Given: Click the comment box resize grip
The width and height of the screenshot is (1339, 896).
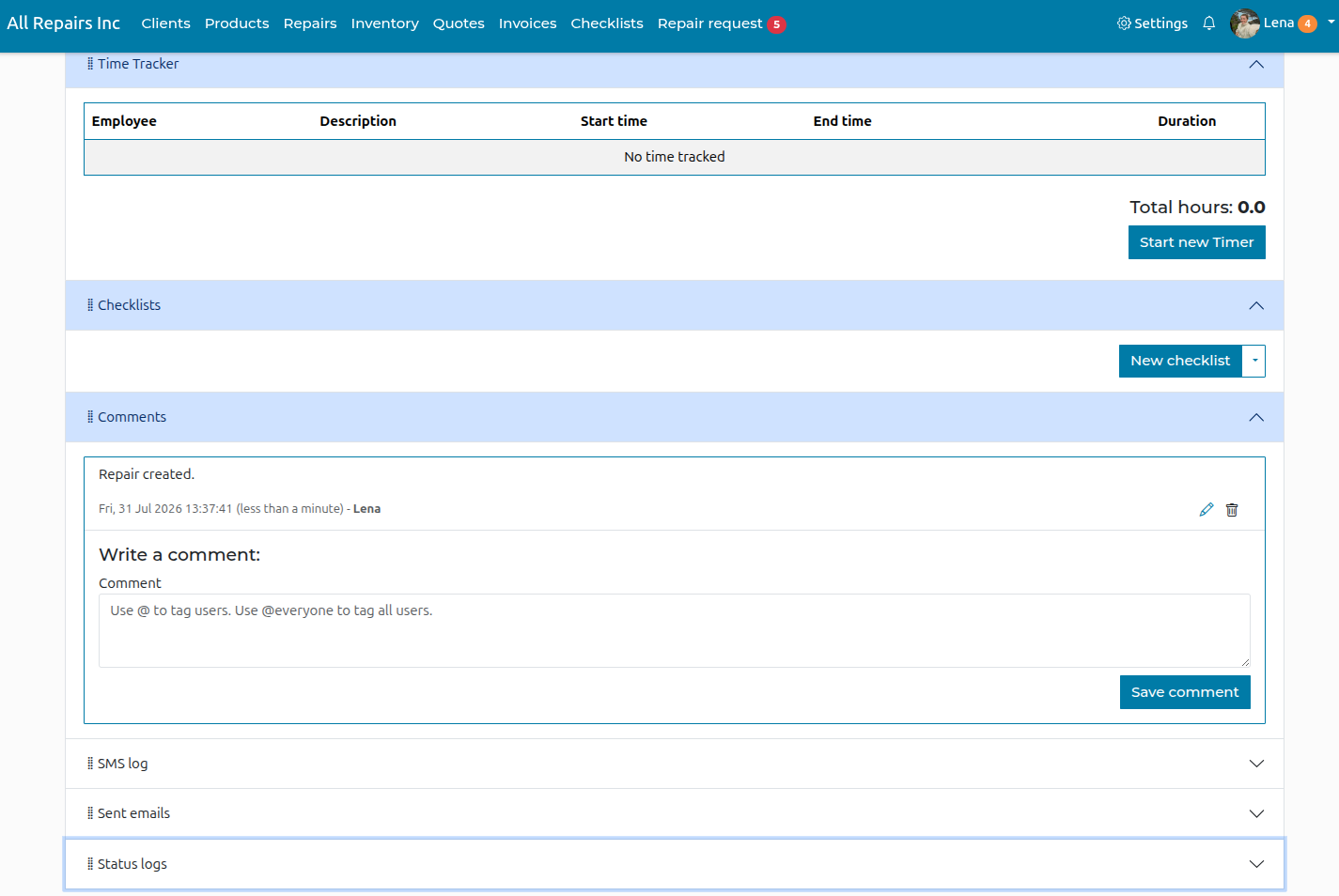Looking at the screenshot, I should (x=1245, y=662).
